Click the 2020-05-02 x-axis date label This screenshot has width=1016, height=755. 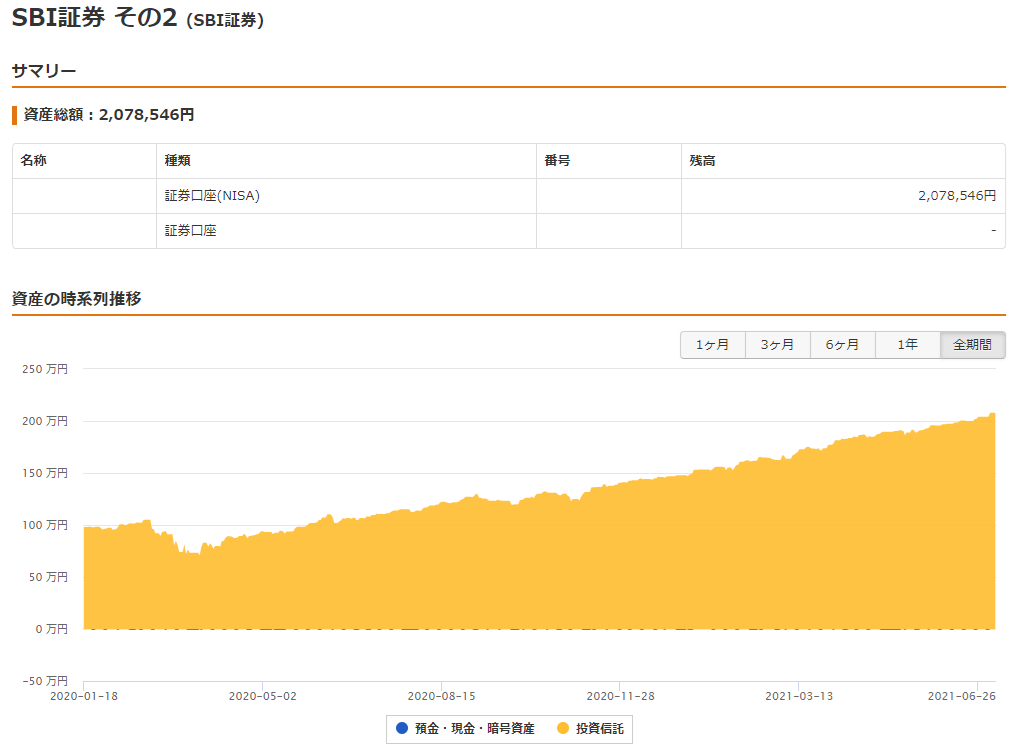[x=262, y=696]
